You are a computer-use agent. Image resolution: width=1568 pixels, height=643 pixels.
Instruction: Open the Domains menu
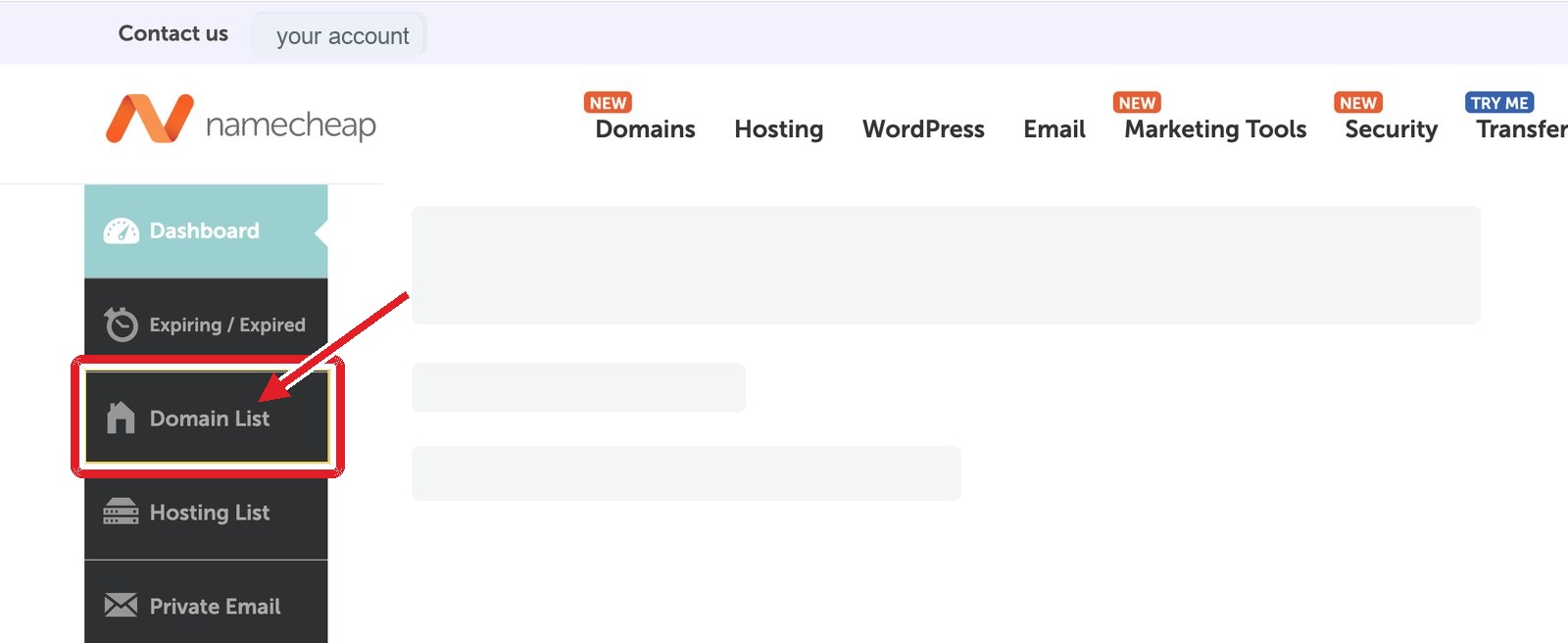click(x=645, y=129)
